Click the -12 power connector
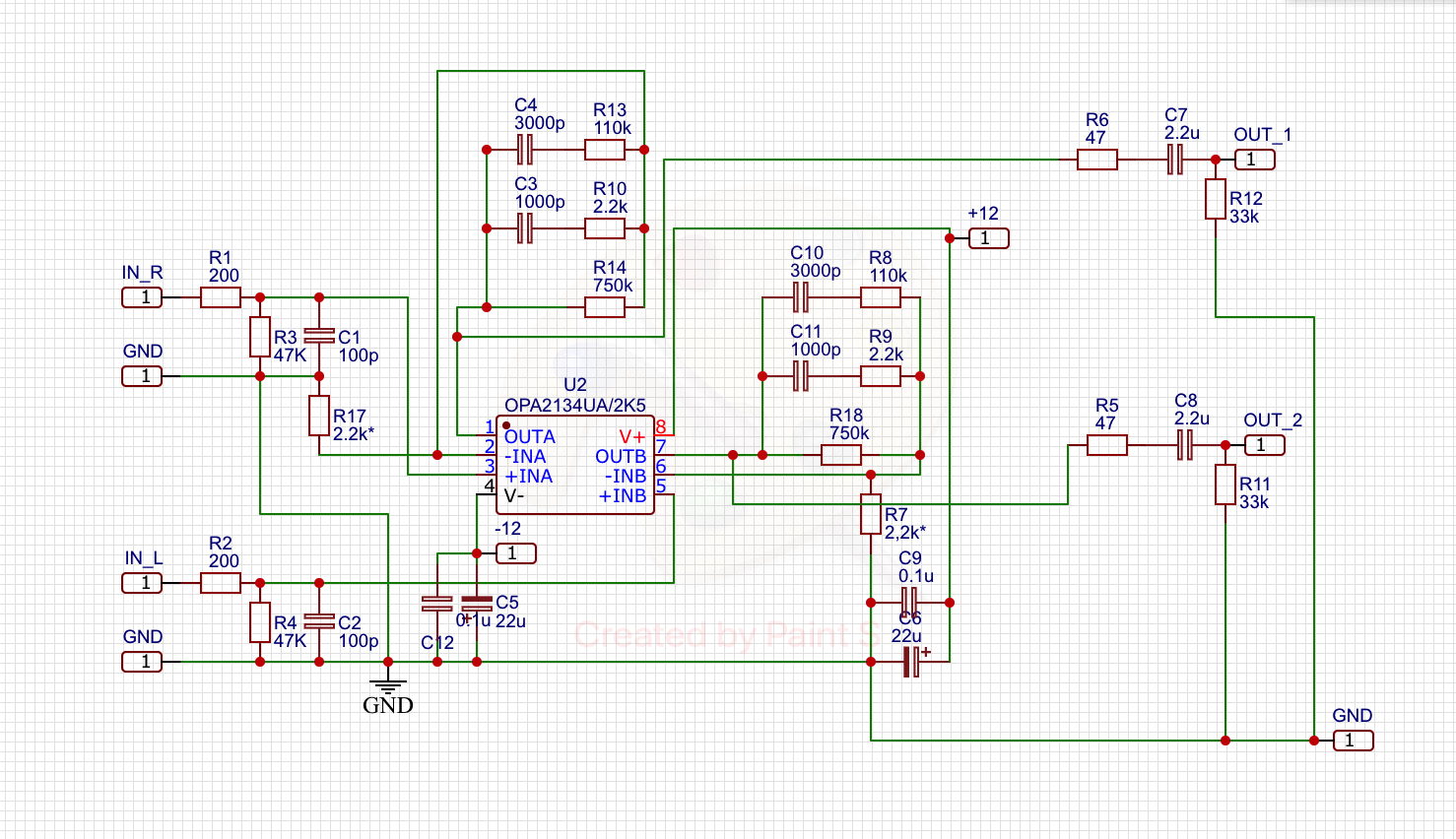Viewport: 1456px width, 839px height. pos(515,553)
